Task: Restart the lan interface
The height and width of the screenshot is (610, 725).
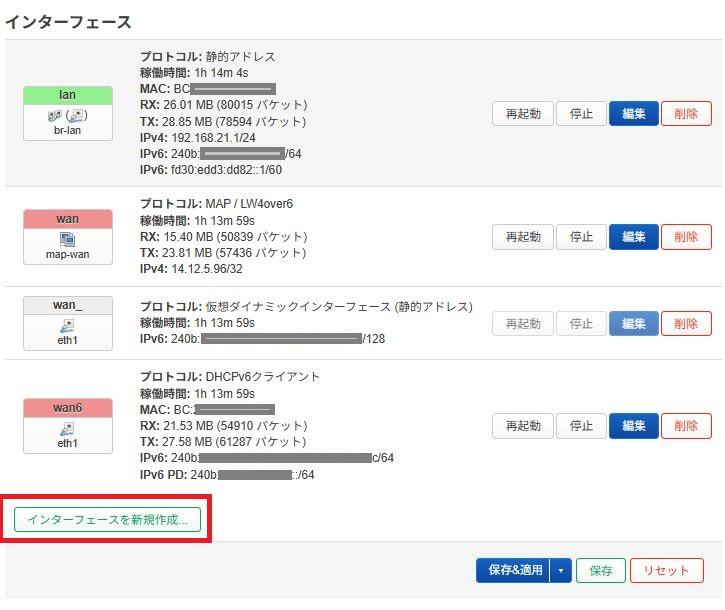Action: click(x=522, y=114)
